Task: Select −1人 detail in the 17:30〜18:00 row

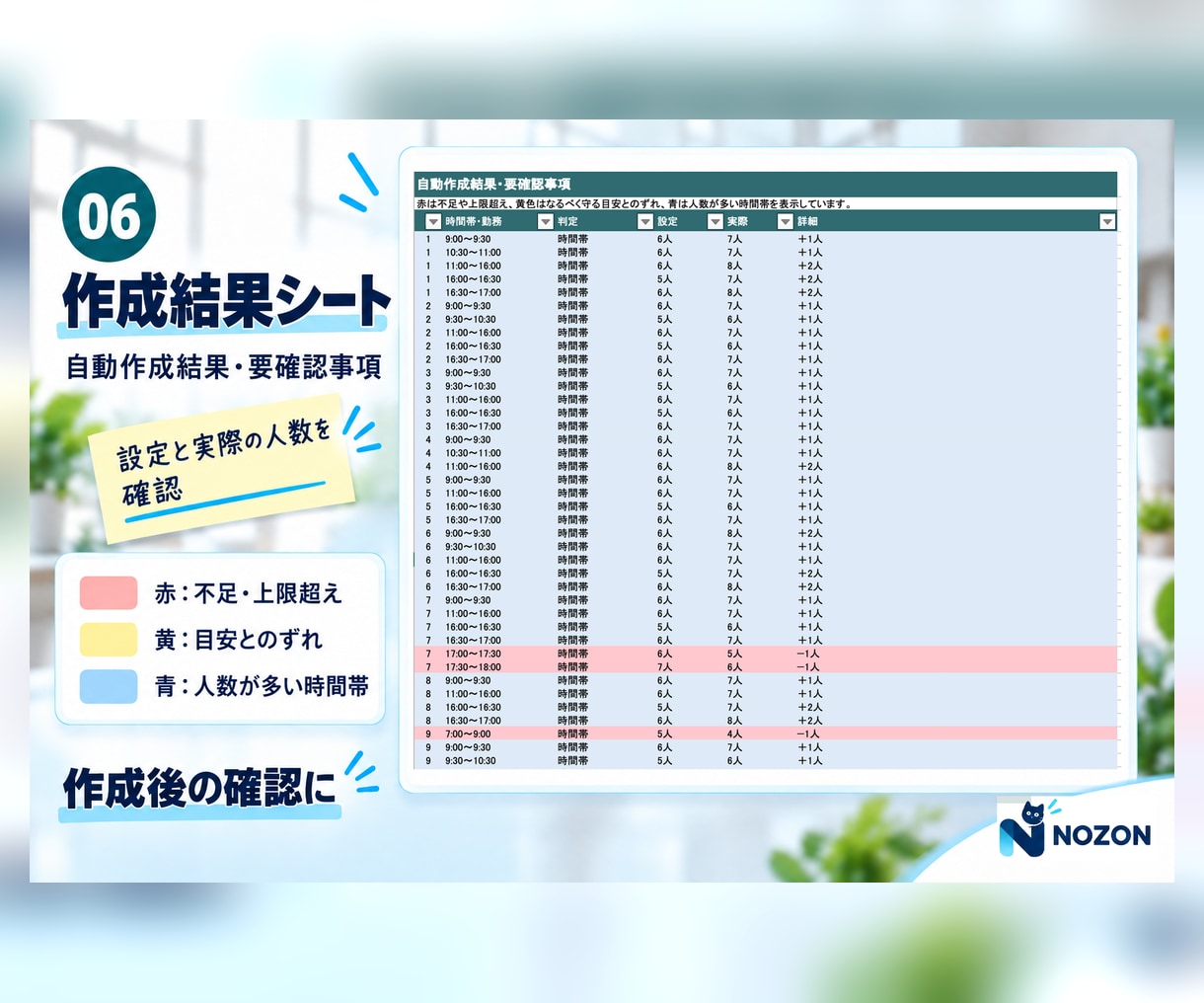Action: 808,667
